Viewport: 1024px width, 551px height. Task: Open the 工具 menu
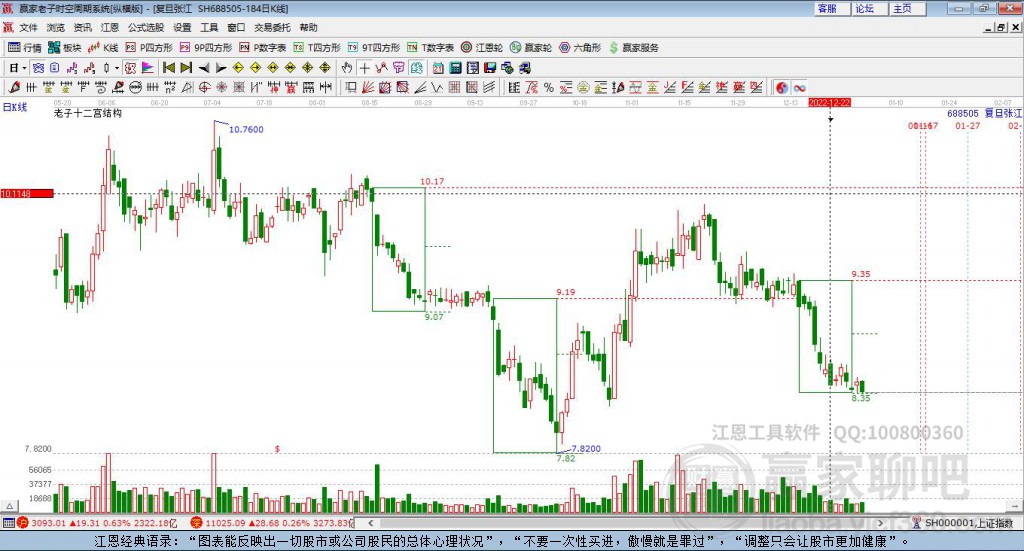(x=209, y=27)
